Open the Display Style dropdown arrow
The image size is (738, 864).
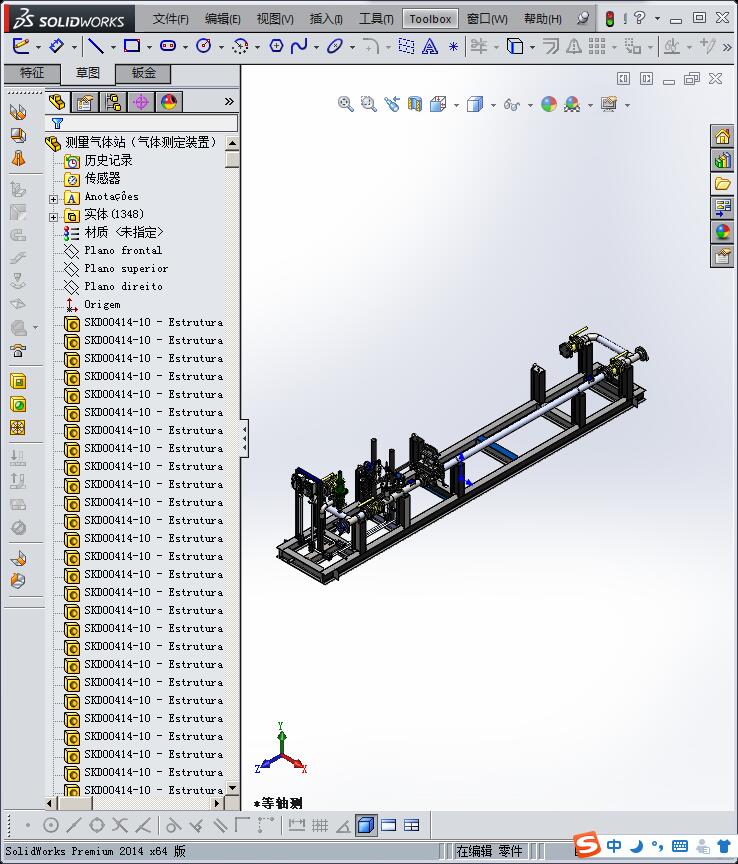tap(493, 105)
